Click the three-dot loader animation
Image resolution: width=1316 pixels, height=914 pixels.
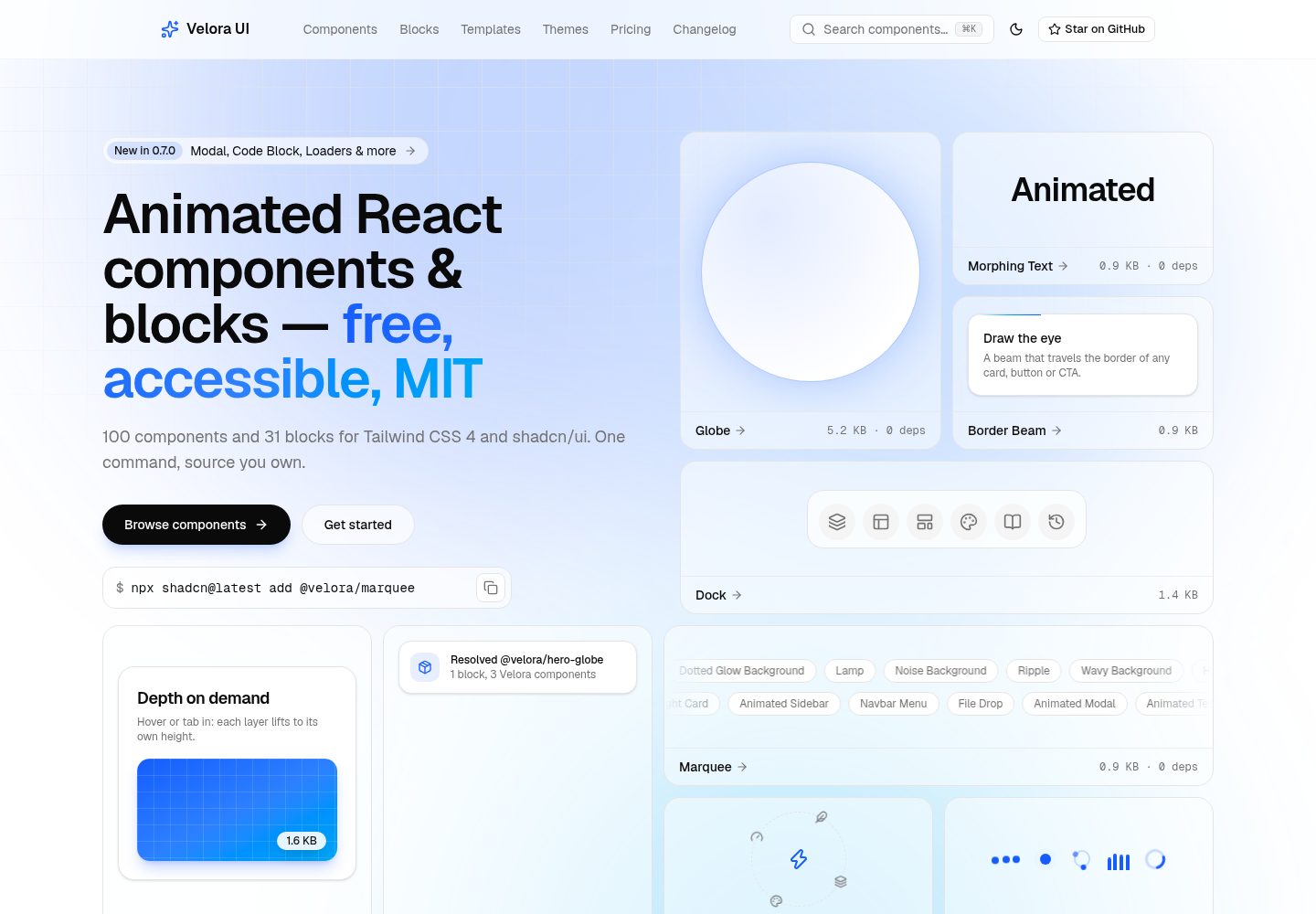1005,859
